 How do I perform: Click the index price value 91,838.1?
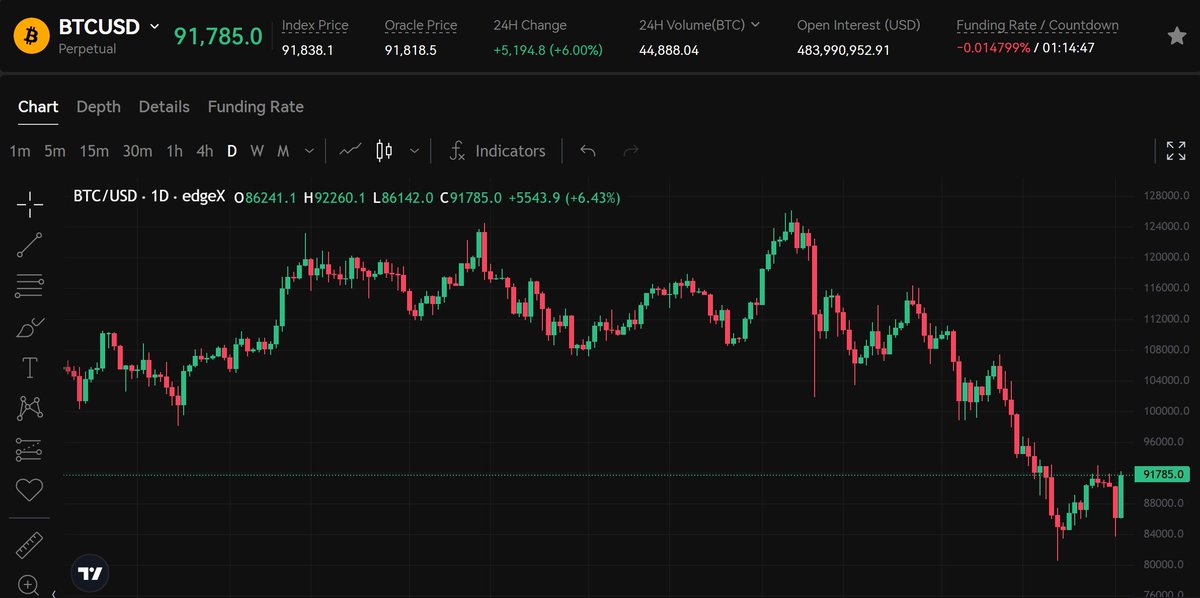308,49
